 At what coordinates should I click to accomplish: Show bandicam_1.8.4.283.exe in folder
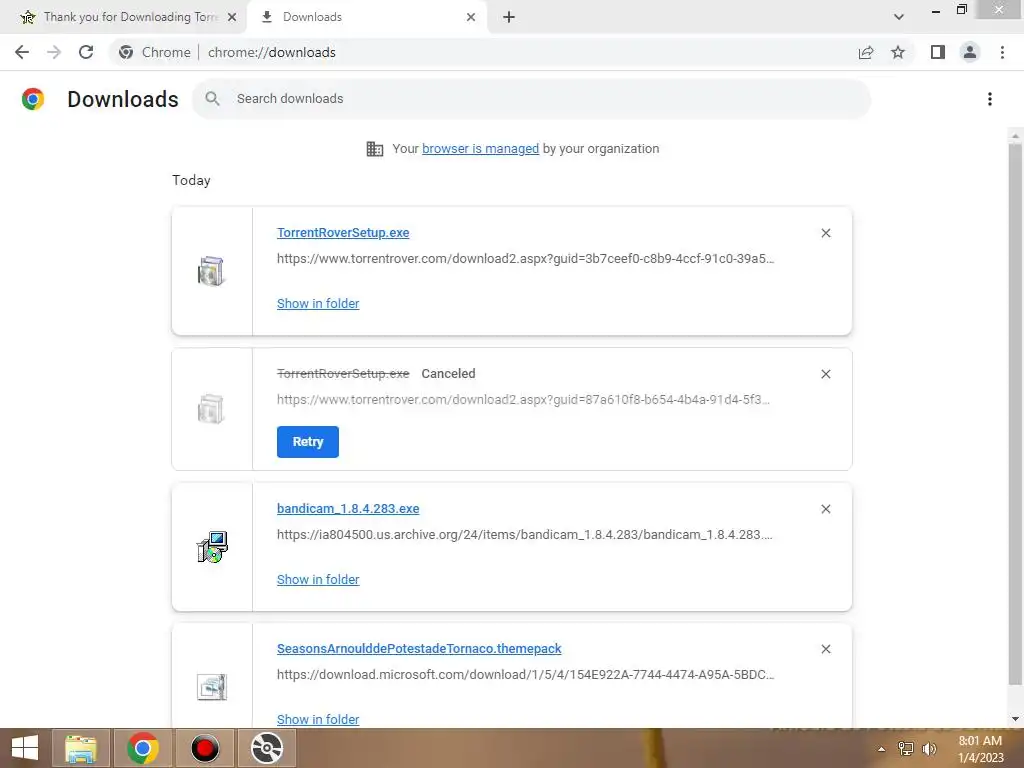(x=318, y=580)
